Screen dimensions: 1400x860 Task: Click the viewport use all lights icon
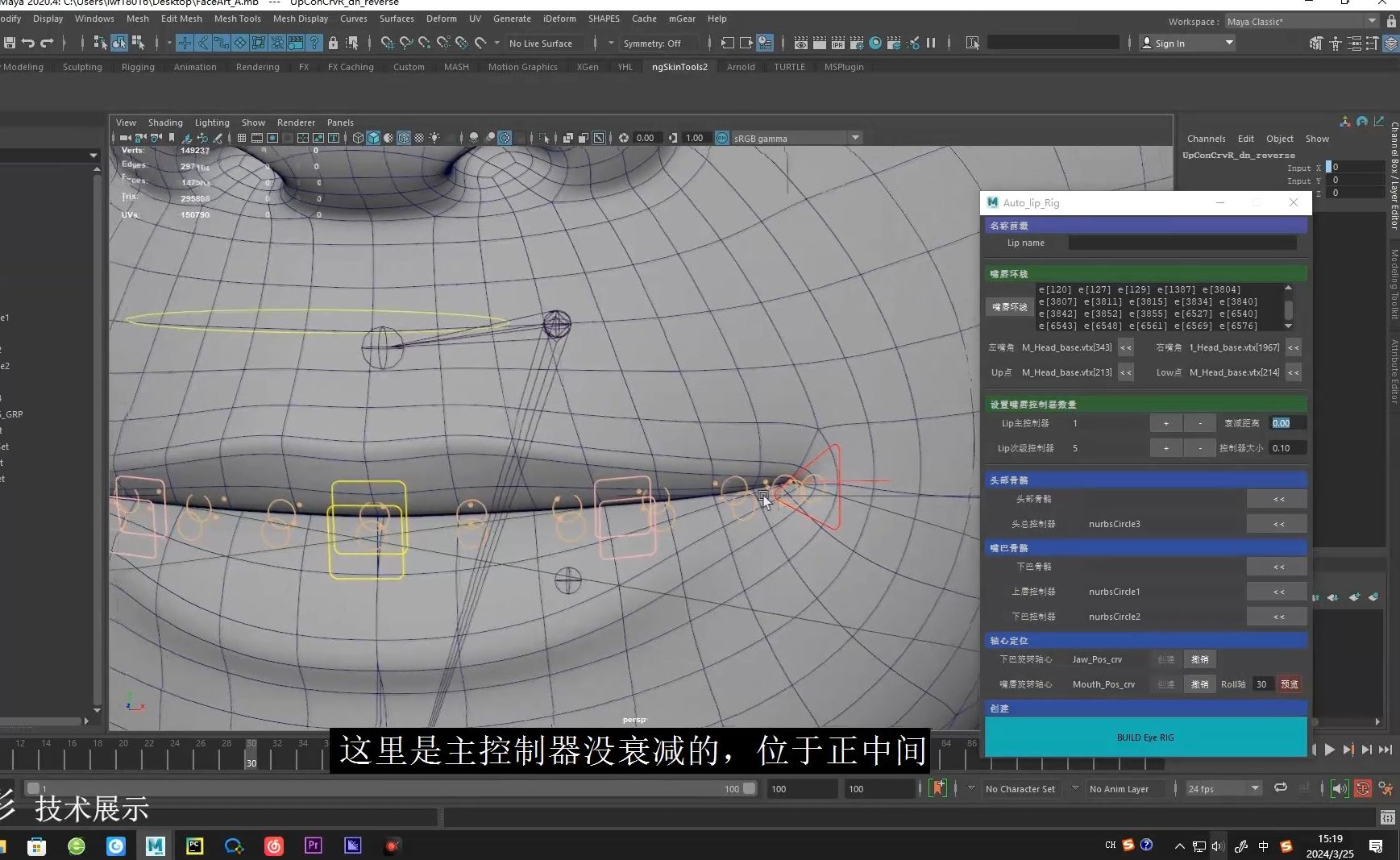click(x=434, y=138)
